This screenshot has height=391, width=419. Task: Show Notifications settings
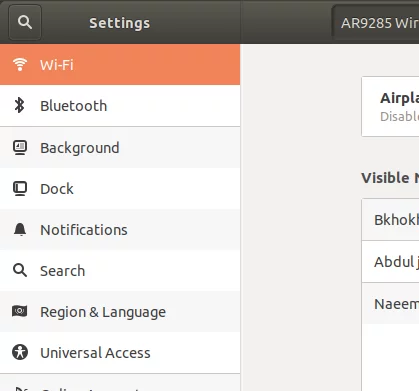pyautogui.click(x=120, y=230)
